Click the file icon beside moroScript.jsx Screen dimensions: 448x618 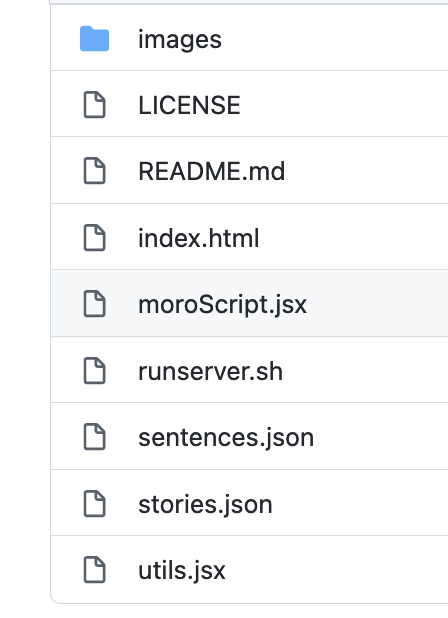pyautogui.click(x=95, y=304)
